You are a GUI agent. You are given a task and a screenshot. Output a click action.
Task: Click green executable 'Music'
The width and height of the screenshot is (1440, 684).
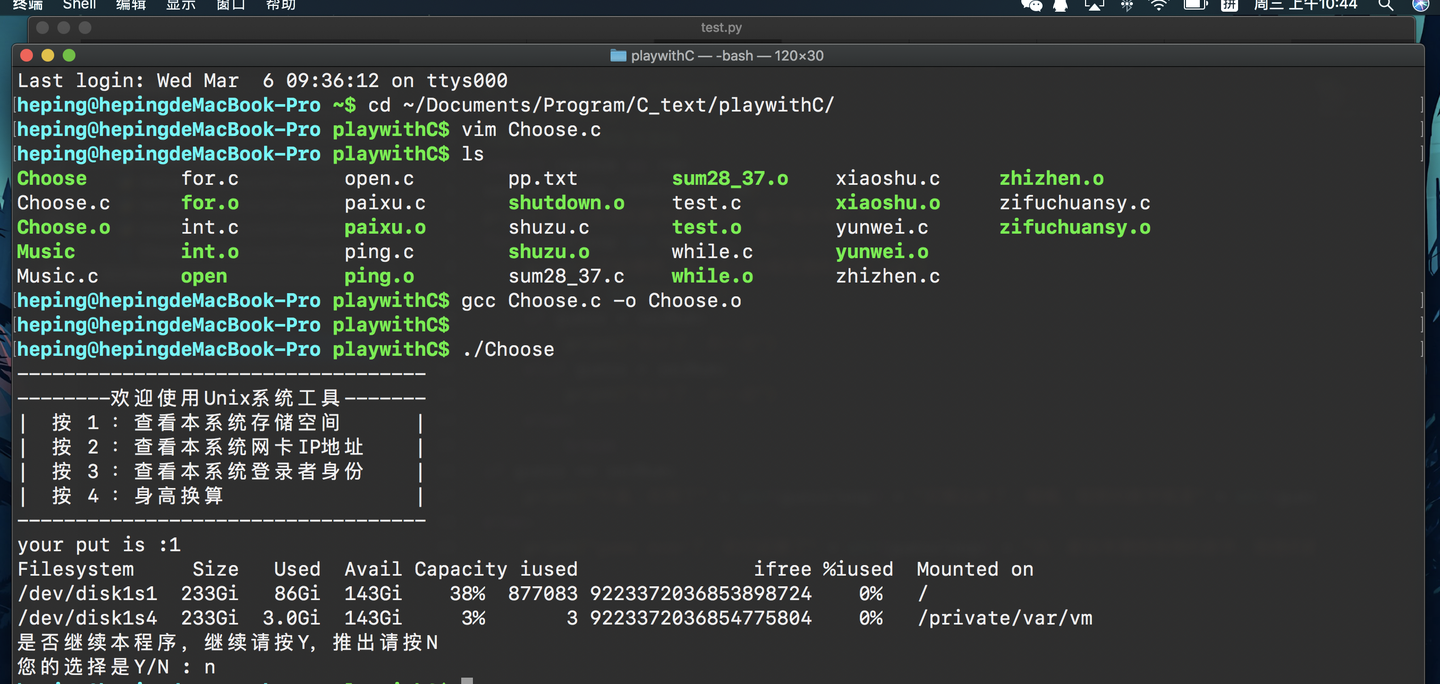coord(46,252)
